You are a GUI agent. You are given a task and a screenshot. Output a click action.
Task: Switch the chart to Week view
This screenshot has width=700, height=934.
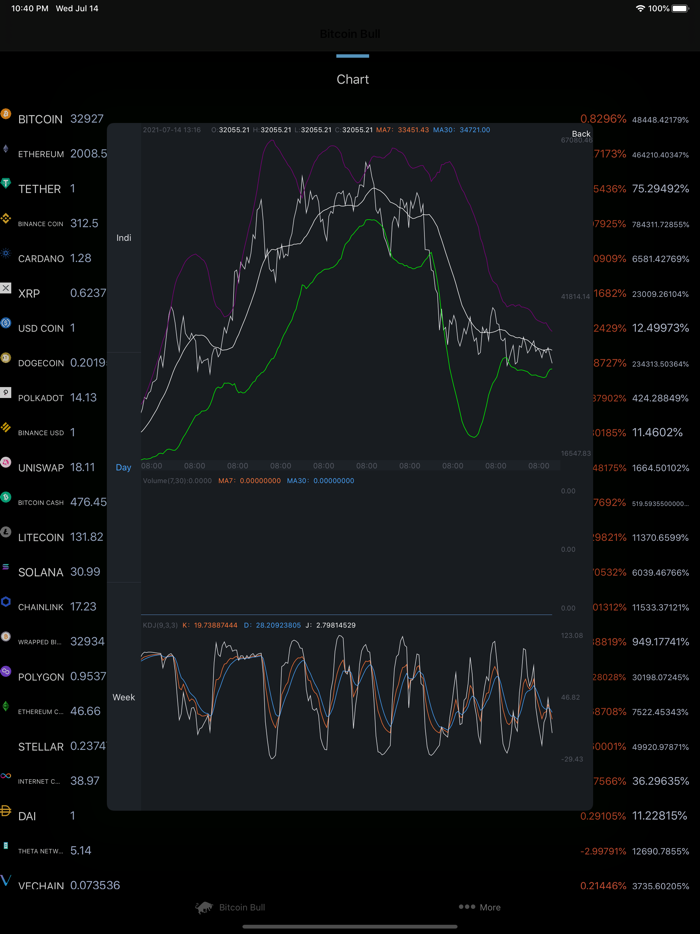[124, 697]
